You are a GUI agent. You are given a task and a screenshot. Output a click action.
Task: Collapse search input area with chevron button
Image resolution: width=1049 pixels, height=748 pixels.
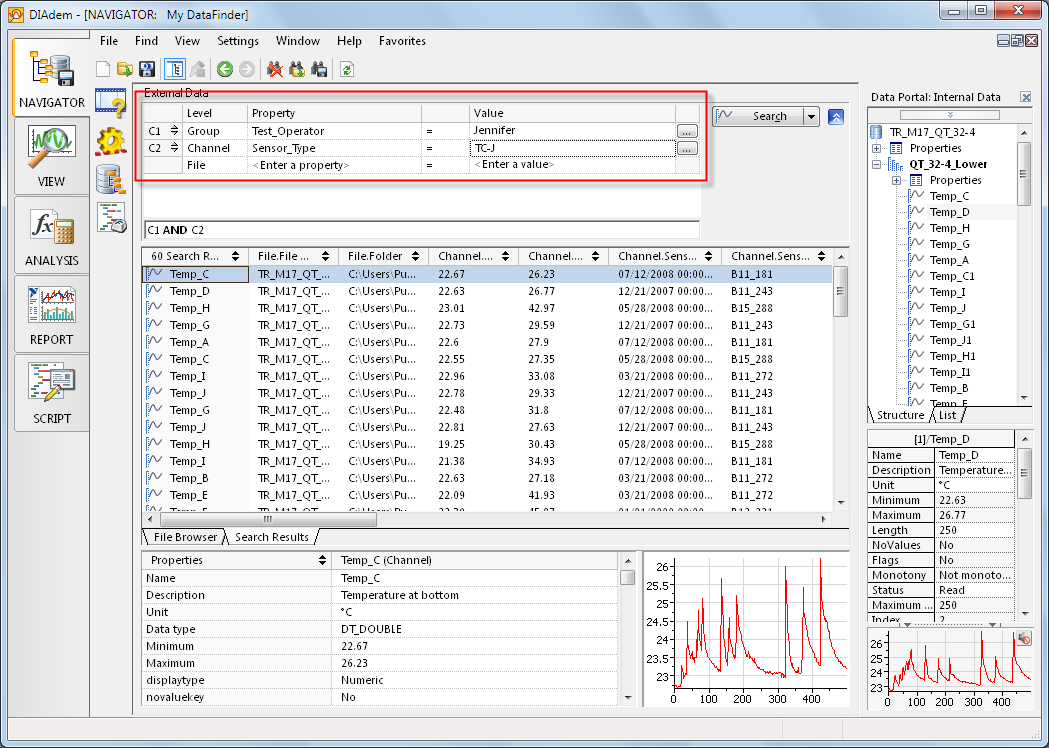(836, 116)
